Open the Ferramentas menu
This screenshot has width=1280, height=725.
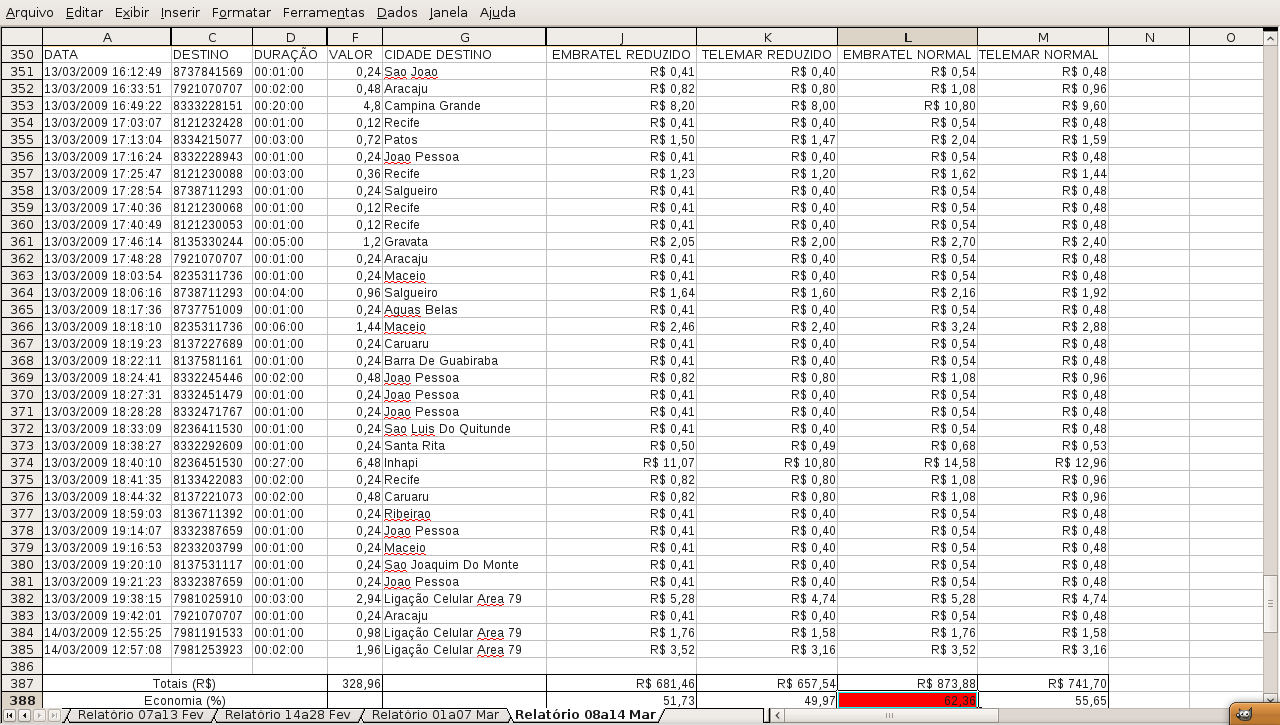323,13
